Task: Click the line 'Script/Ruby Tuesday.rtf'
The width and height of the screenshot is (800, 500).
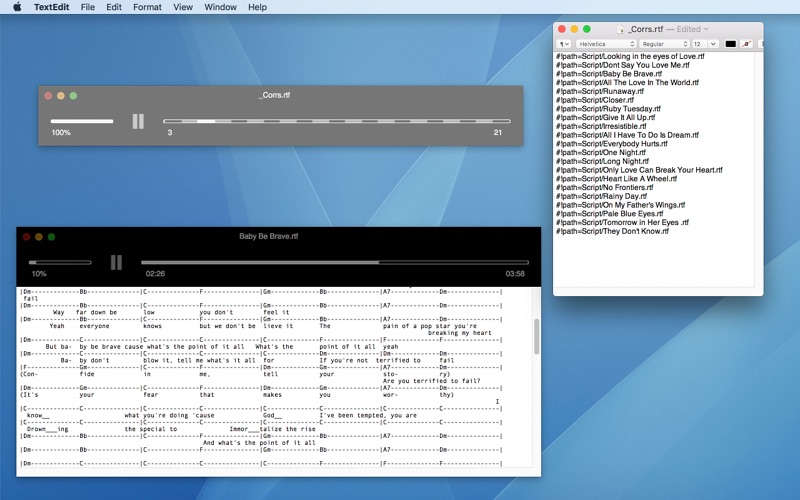Action: [x=608, y=109]
